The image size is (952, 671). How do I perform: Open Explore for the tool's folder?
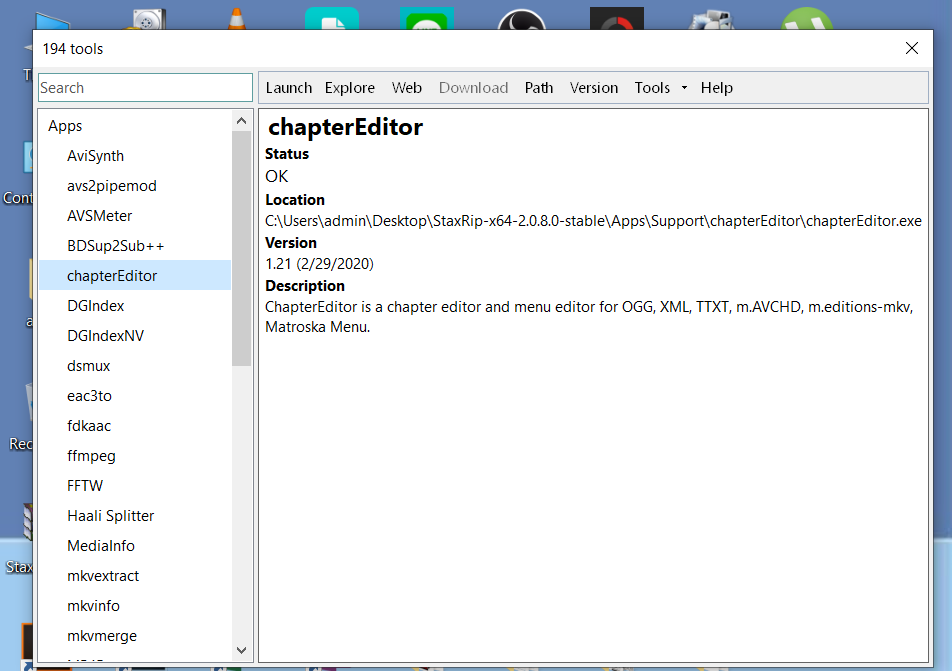(350, 87)
